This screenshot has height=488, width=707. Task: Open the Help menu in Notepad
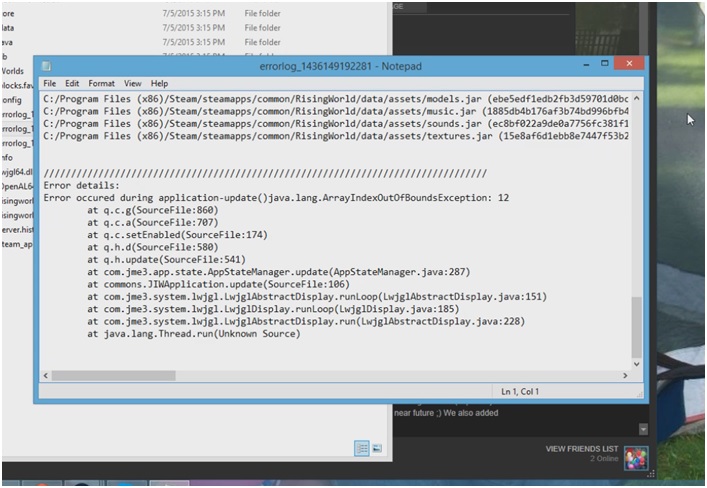tap(159, 84)
